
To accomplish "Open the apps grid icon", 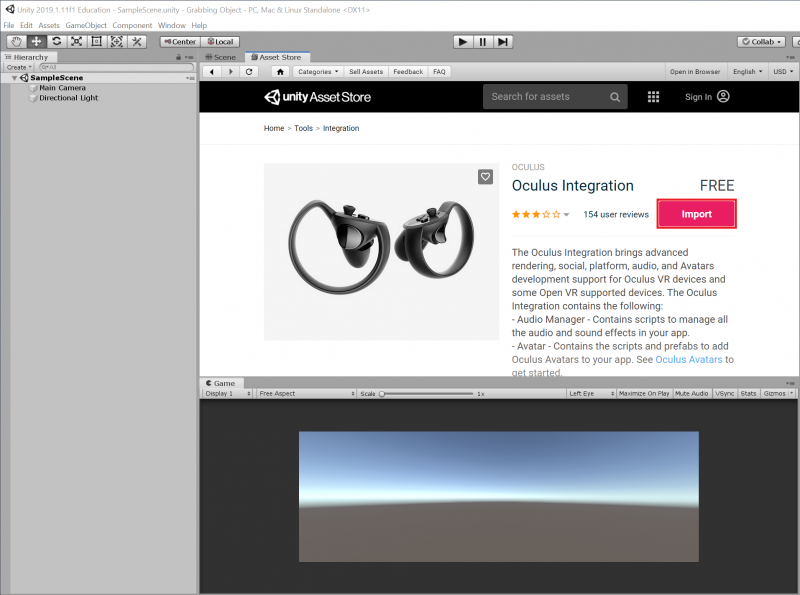I will coord(654,97).
